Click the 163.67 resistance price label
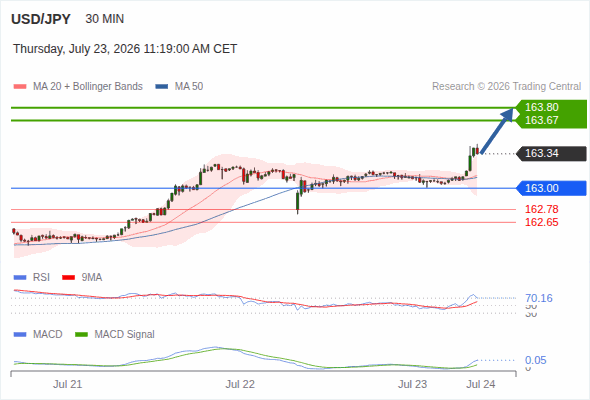 (x=541, y=120)
